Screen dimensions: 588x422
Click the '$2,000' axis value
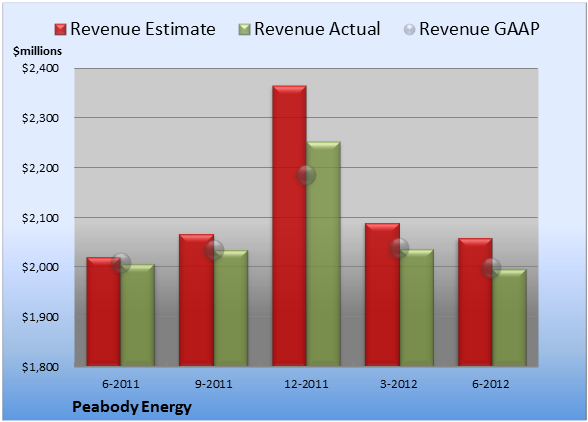point(40,267)
